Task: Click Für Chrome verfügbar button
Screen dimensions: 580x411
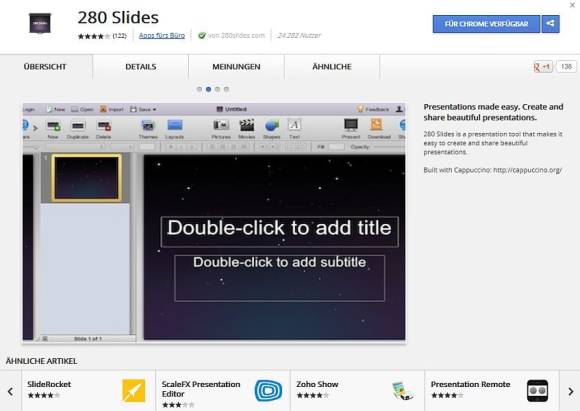Action: click(486, 24)
